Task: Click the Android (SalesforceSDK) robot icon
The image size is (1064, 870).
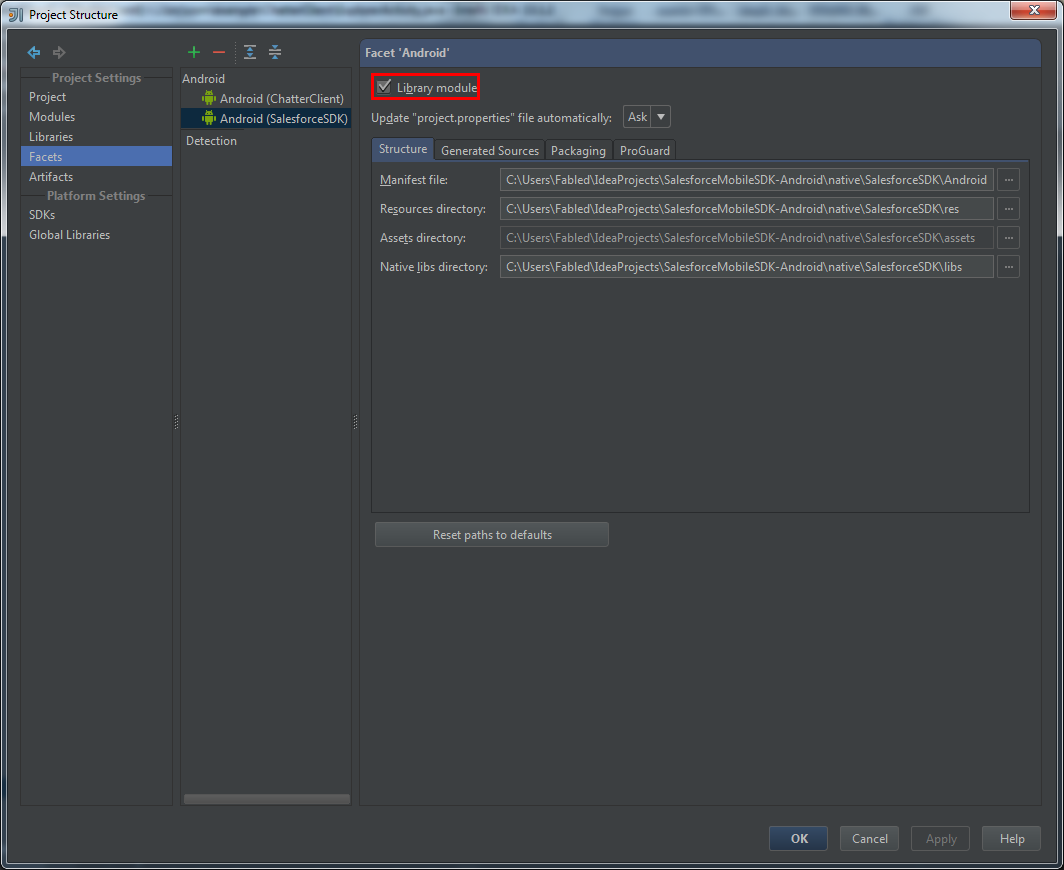Action: pos(209,118)
